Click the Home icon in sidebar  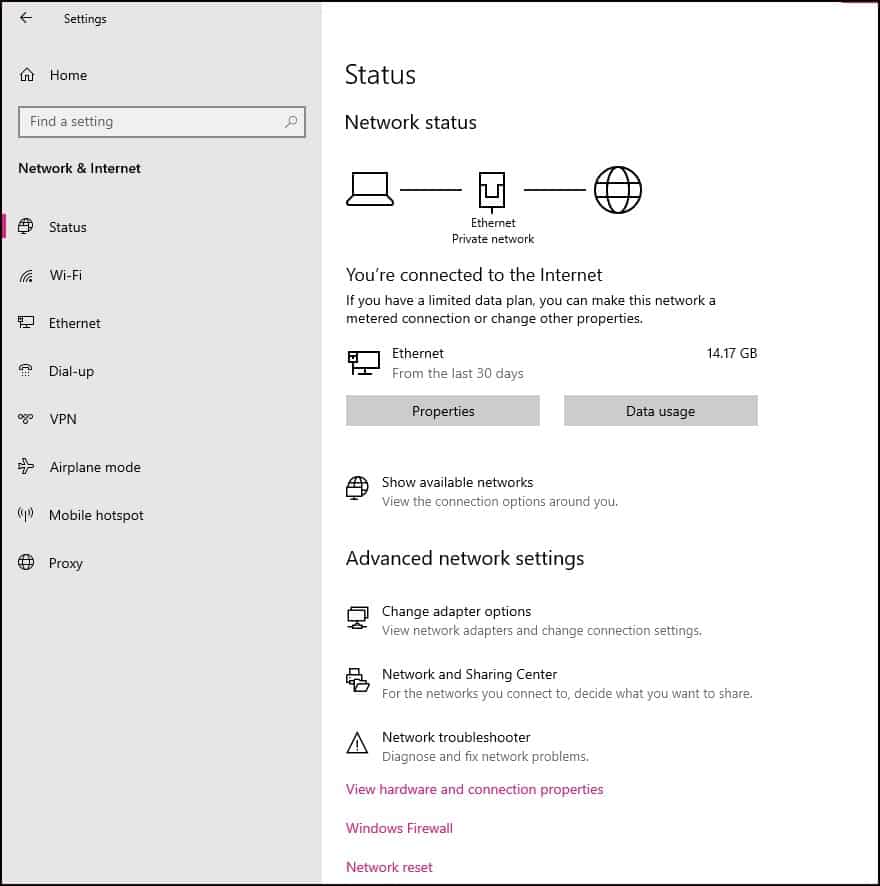click(x=27, y=75)
